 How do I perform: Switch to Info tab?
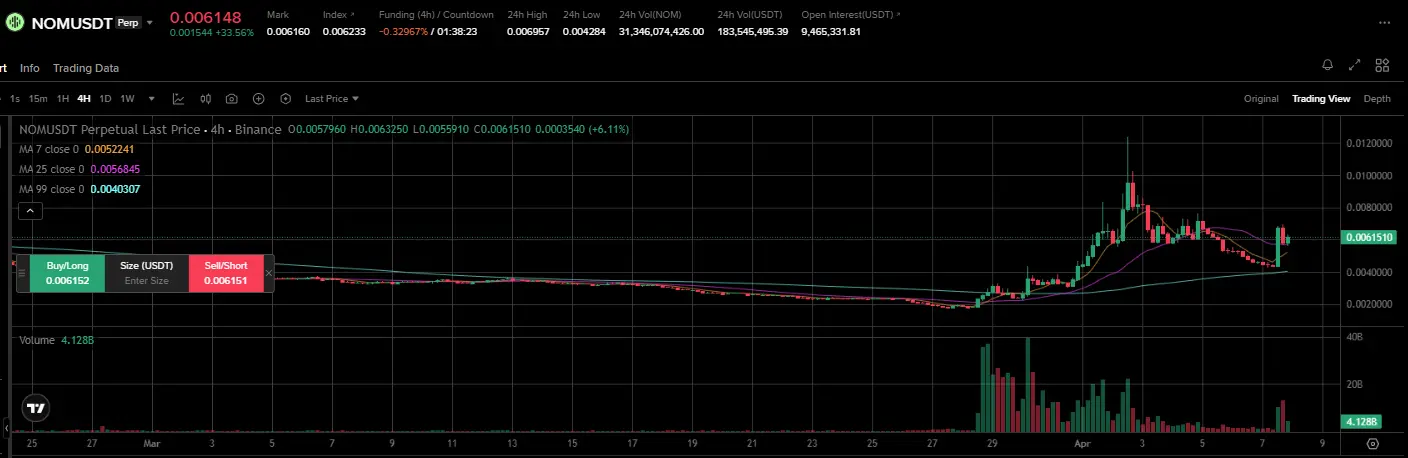tap(30, 68)
